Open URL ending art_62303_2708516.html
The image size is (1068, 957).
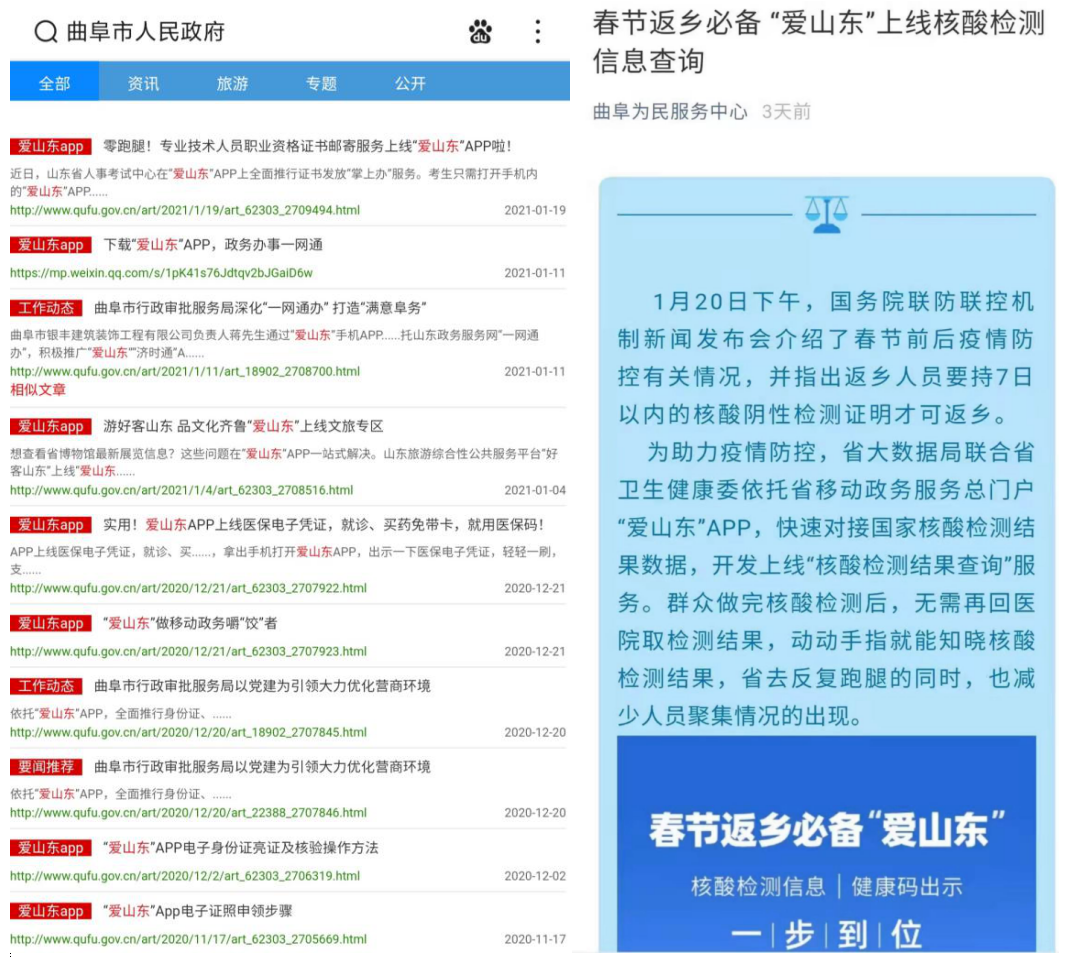coord(182,490)
